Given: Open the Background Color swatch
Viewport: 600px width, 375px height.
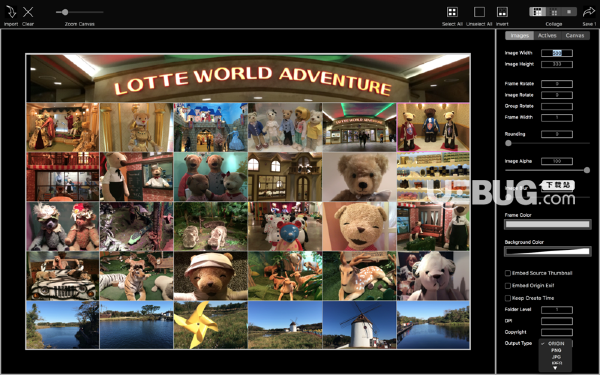Looking at the screenshot, I should (547, 251).
